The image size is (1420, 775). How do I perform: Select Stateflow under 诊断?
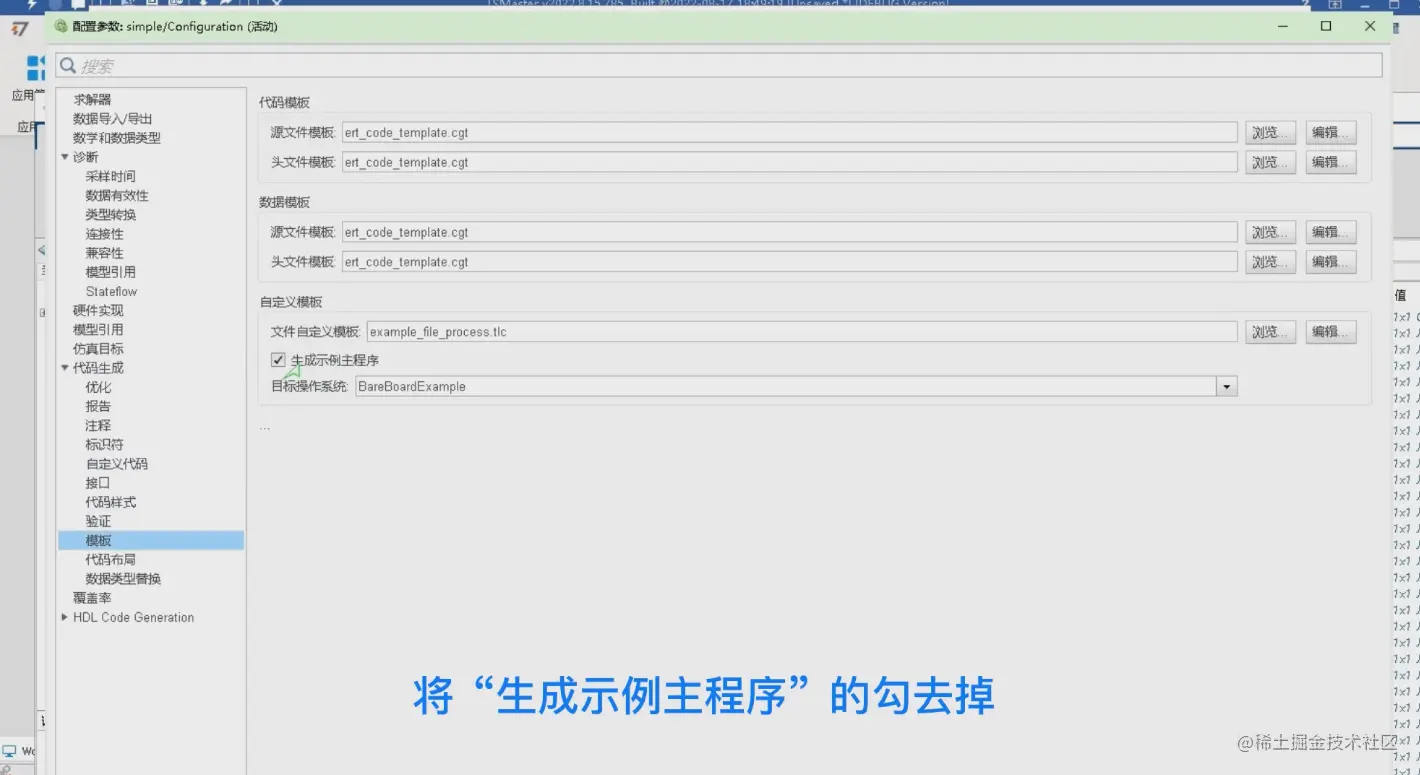pos(111,291)
